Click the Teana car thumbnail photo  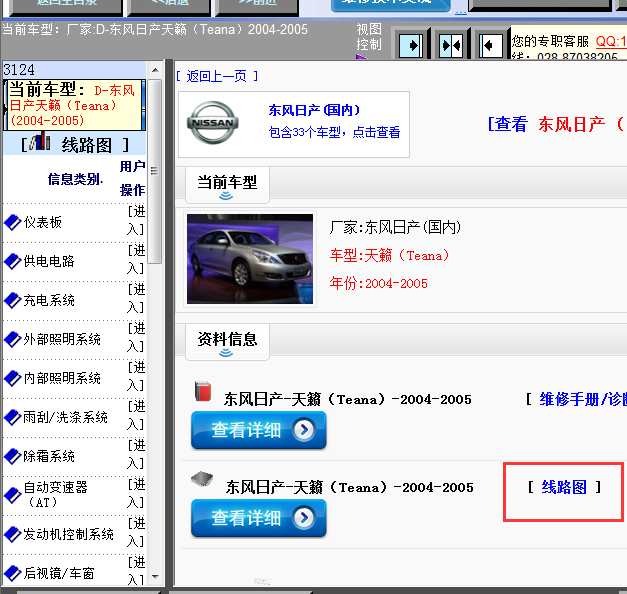click(x=250, y=259)
